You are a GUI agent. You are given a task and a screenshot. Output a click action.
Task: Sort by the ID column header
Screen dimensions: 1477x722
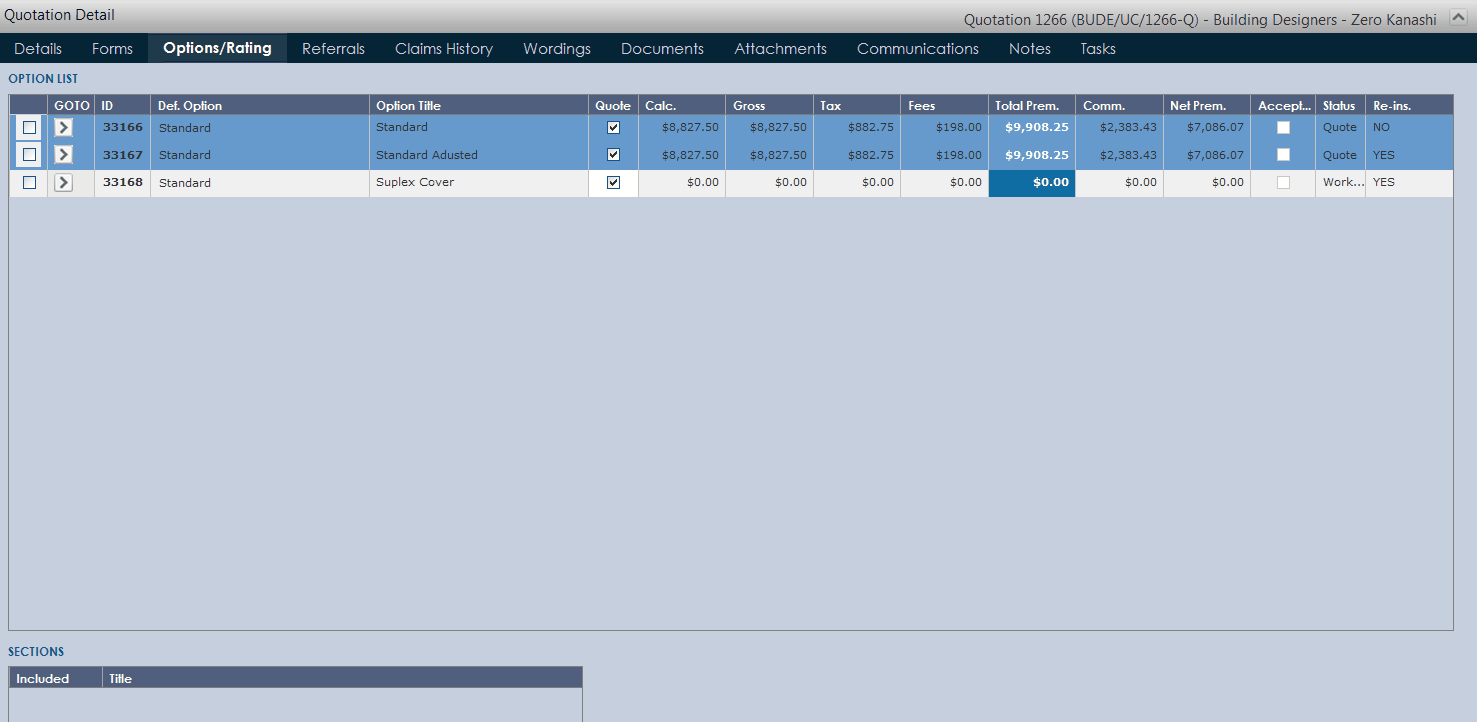tap(122, 105)
